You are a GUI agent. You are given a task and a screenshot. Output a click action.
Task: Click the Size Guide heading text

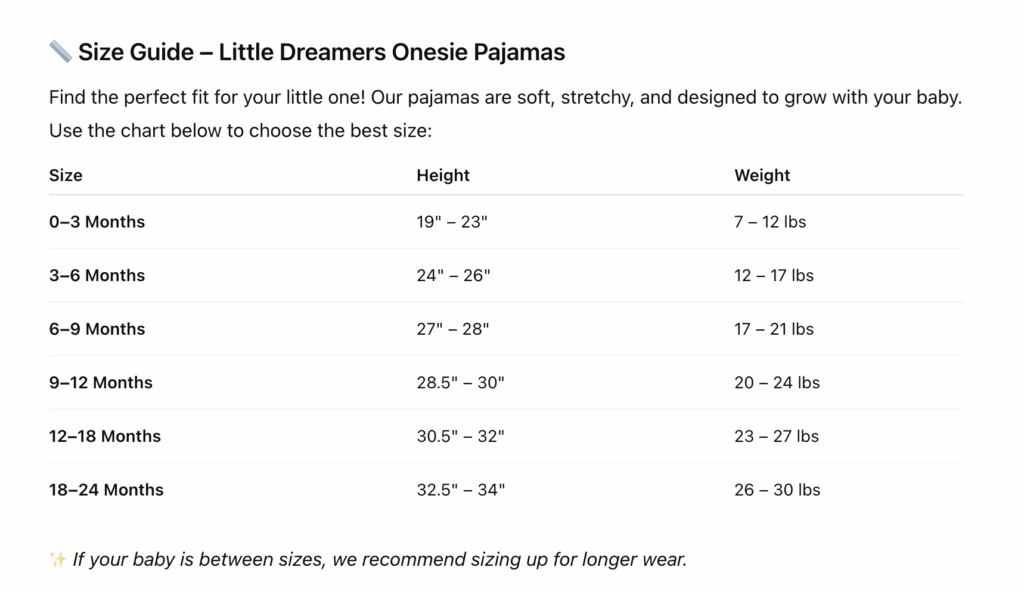tap(321, 52)
